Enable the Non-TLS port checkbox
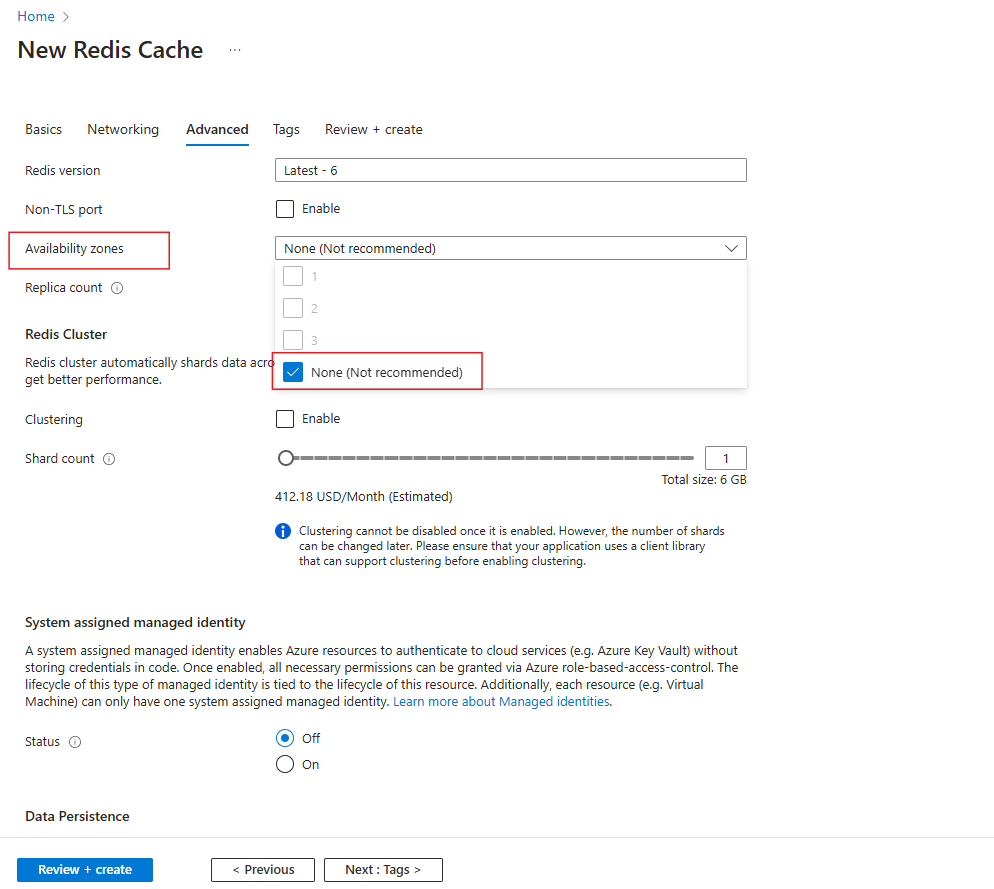Viewport: 994px width, 889px height. pyautogui.click(x=285, y=208)
